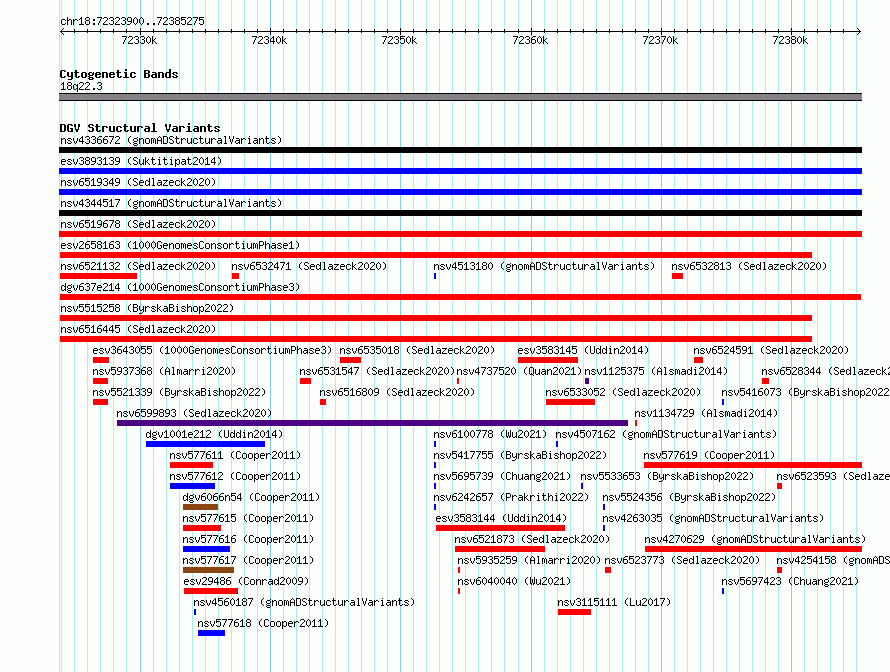Viewport: 890px width, 672px height.
Task: Click the red block under nsv6516809
Action: 323,402
